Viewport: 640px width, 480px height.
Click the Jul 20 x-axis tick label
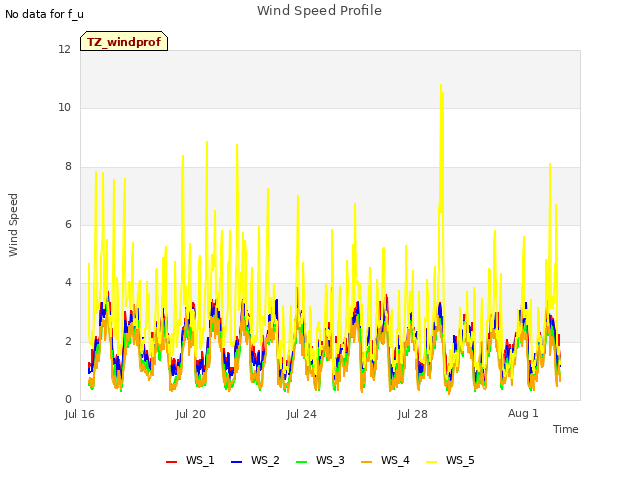point(191,414)
